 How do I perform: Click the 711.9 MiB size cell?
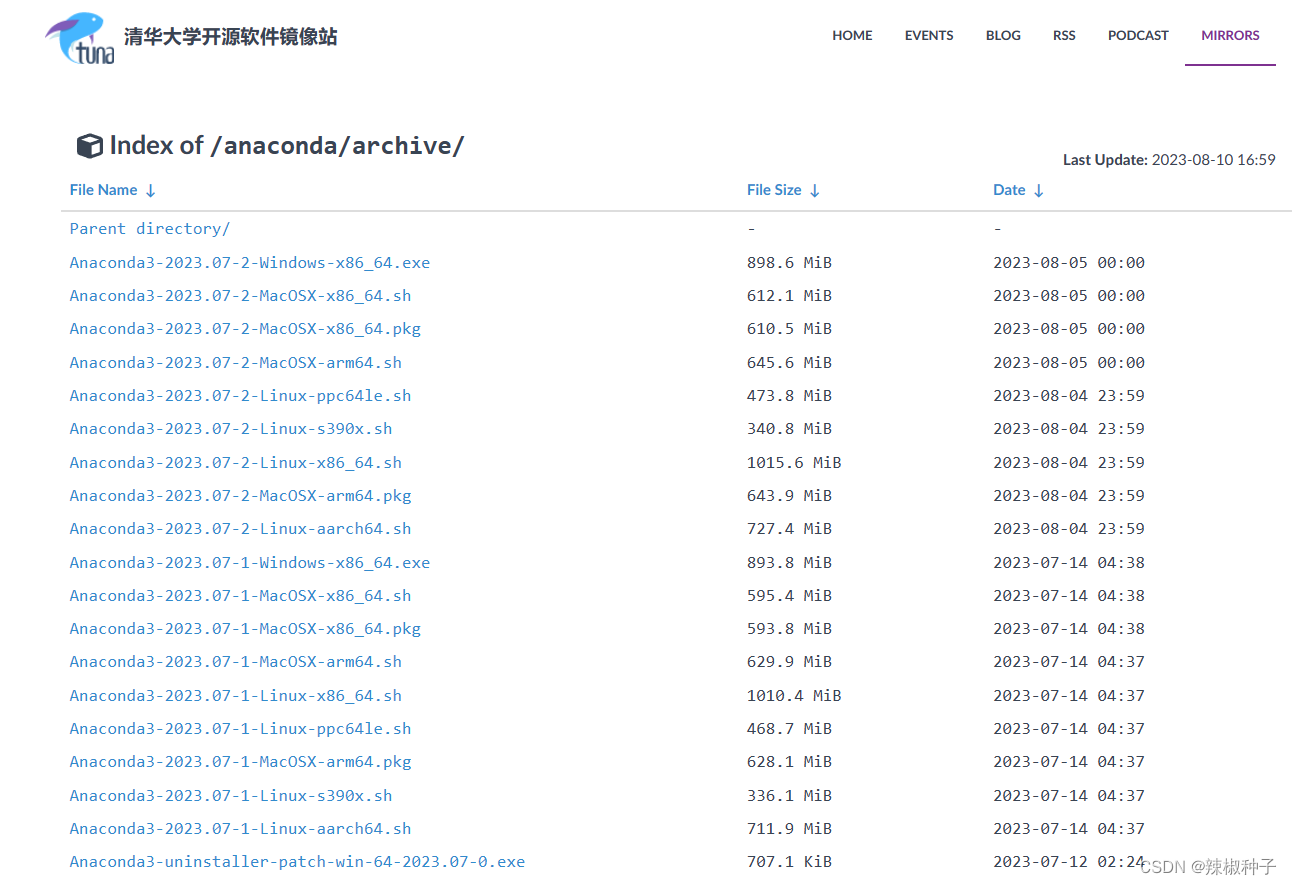789,829
